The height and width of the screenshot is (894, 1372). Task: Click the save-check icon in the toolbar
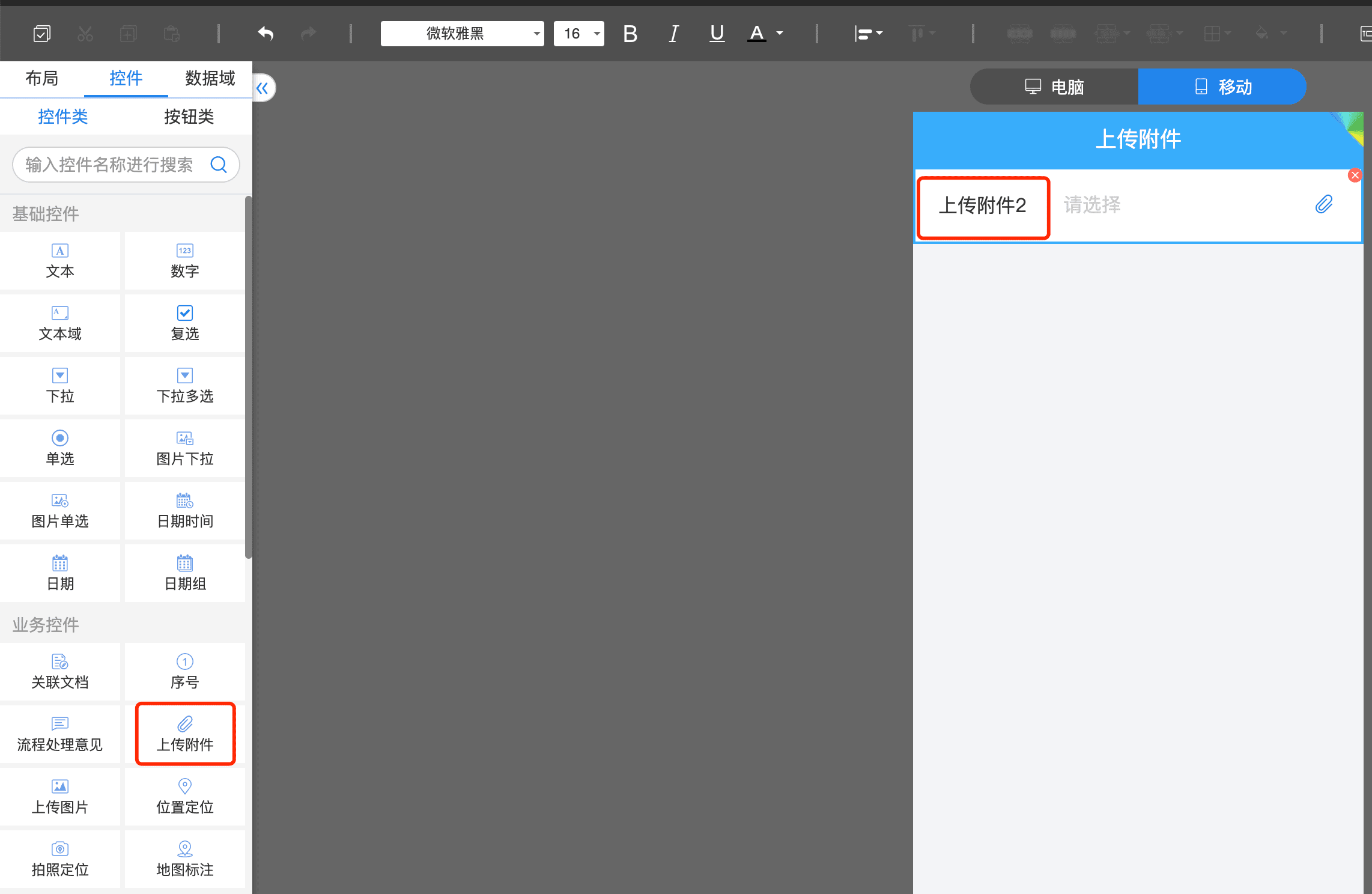pos(41,34)
